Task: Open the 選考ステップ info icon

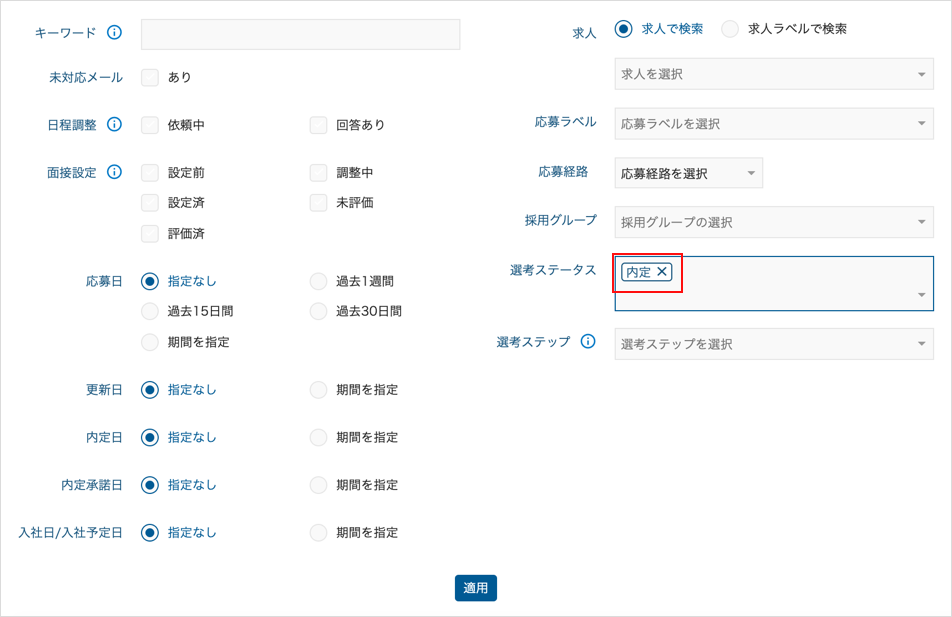Action: click(x=588, y=341)
